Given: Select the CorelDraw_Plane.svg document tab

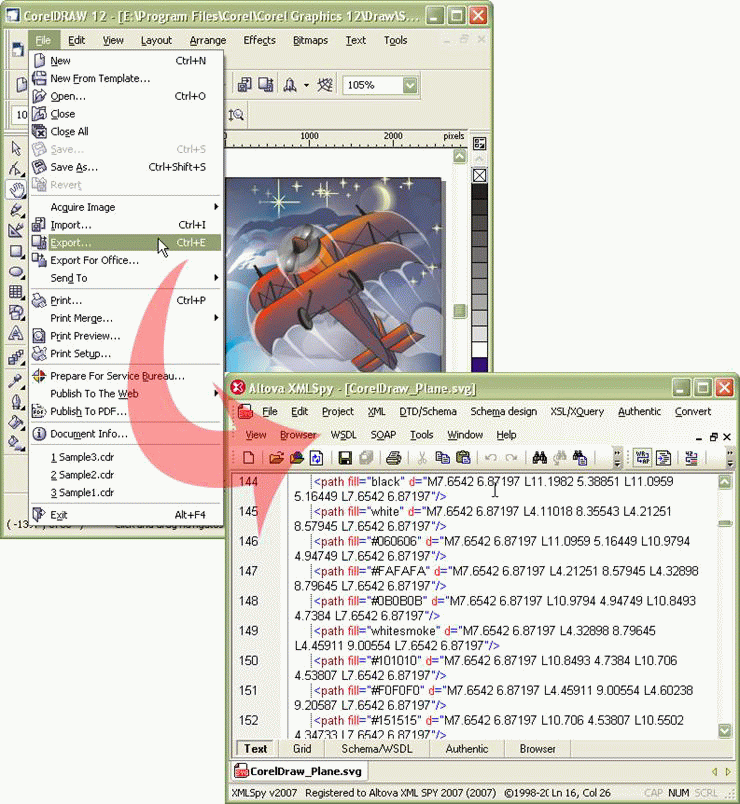Looking at the screenshot, I should coord(298,771).
